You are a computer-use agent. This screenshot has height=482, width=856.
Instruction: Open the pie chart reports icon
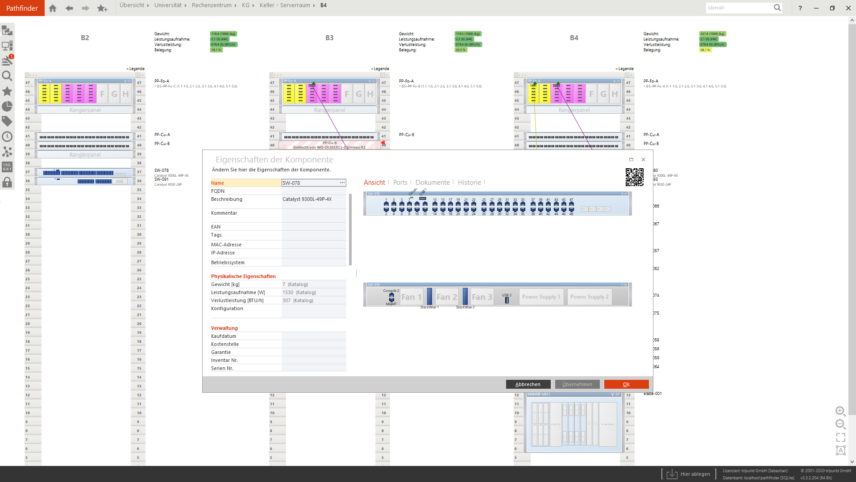pyautogui.click(x=7, y=106)
